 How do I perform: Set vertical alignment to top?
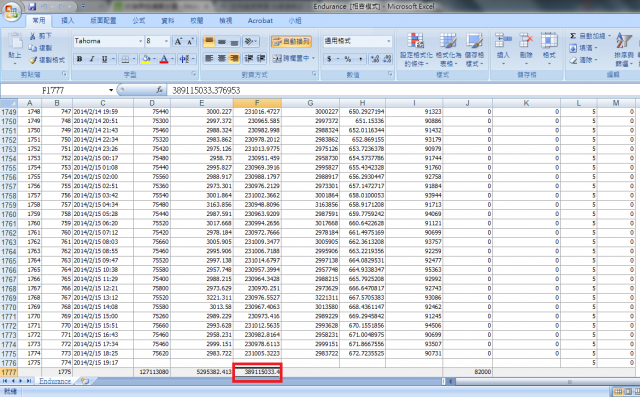click(x=209, y=41)
